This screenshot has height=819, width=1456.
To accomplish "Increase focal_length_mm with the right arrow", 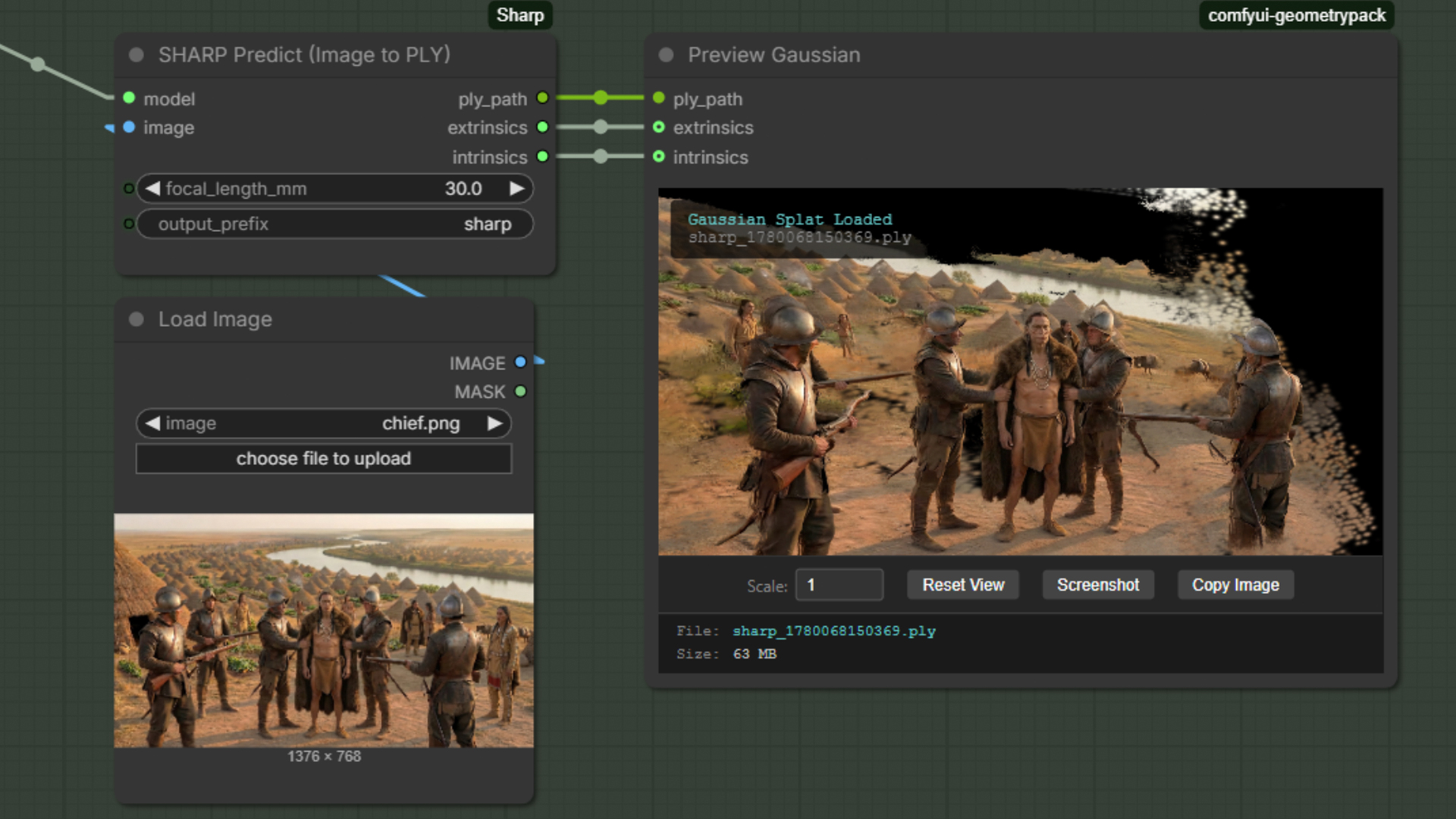I will [516, 188].
